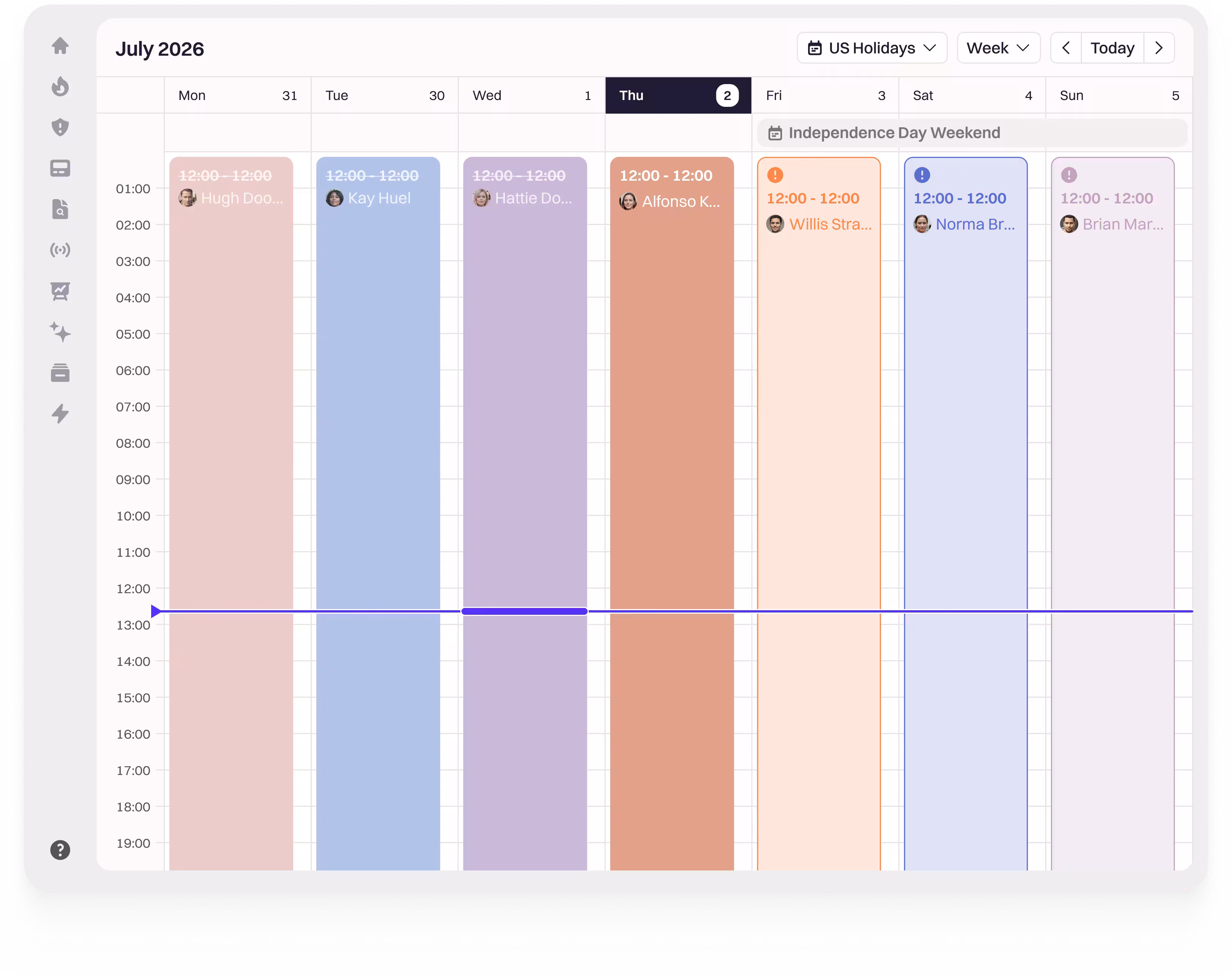Click the flame icon in the sidebar
The height and width of the screenshot is (975, 1232).
click(60, 86)
